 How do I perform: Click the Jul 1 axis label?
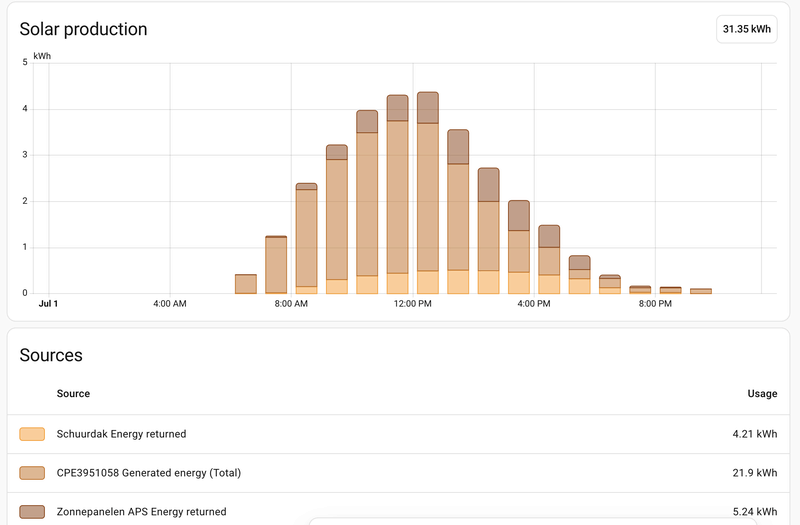(x=48, y=304)
